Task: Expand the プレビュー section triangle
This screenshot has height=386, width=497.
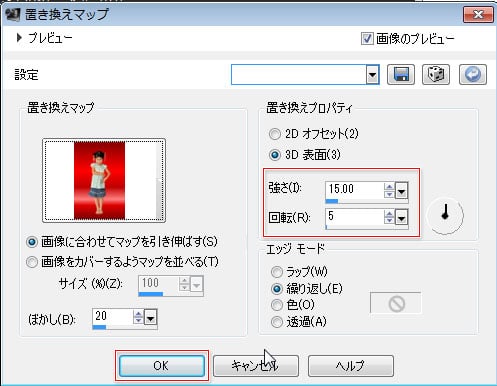Action: [x=19, y=38]
